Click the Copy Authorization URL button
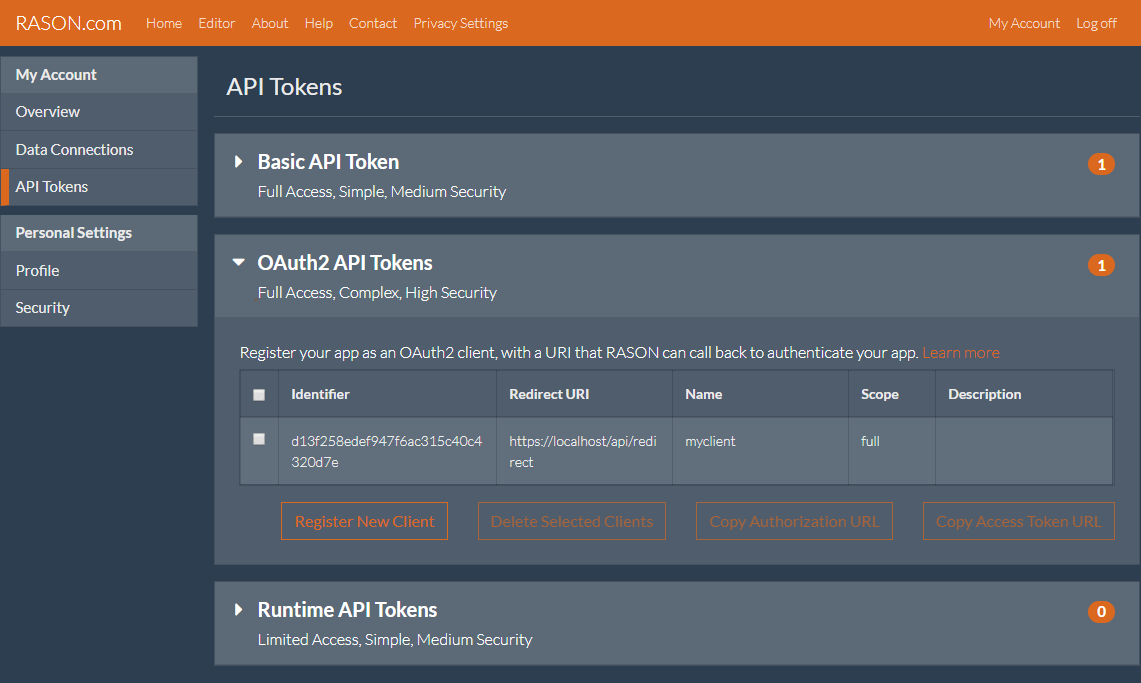The image size is (1141, 683). (x=794, y=520)
